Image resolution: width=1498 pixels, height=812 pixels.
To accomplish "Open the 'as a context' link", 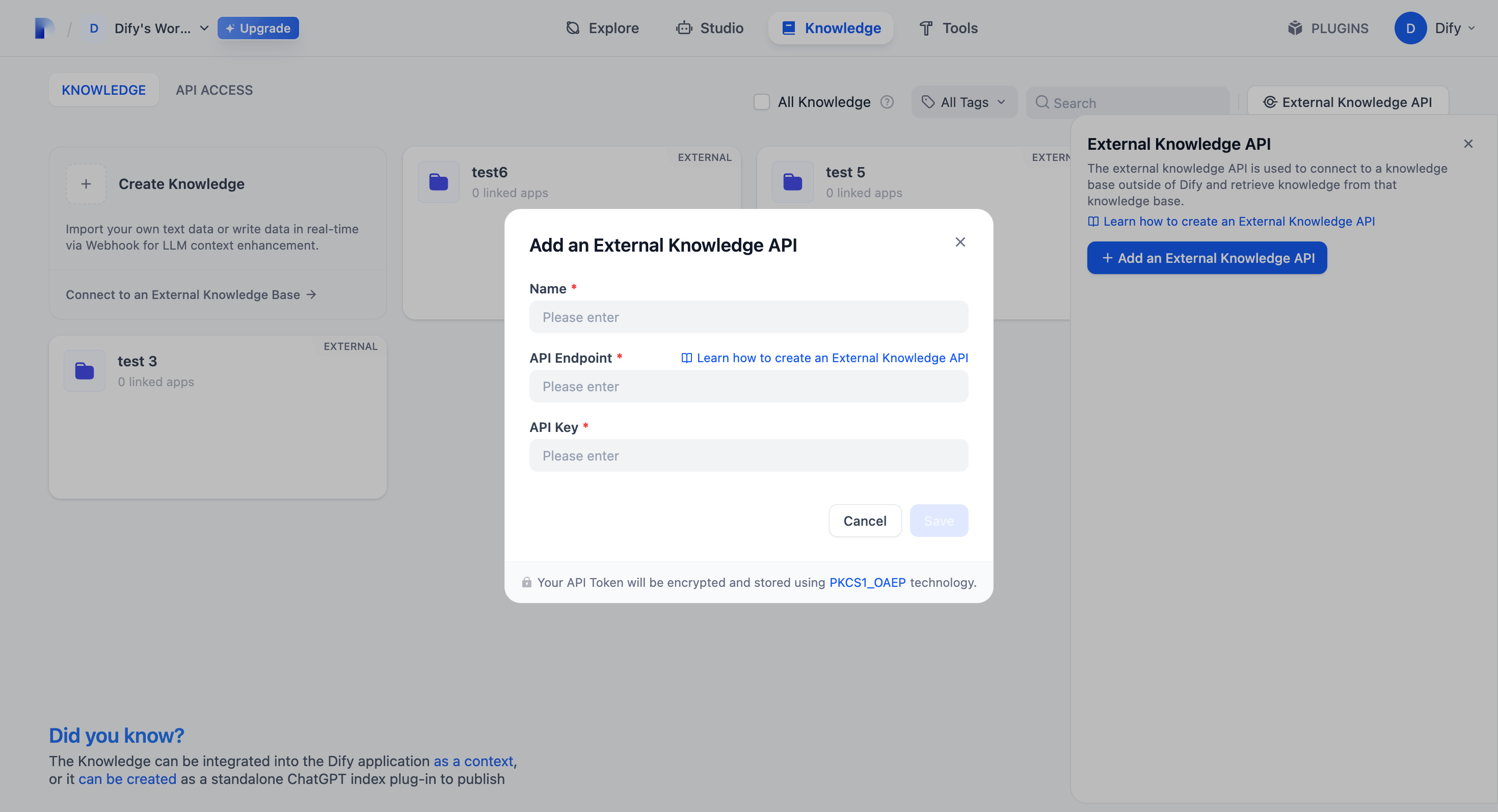I will tap(473, 762).
